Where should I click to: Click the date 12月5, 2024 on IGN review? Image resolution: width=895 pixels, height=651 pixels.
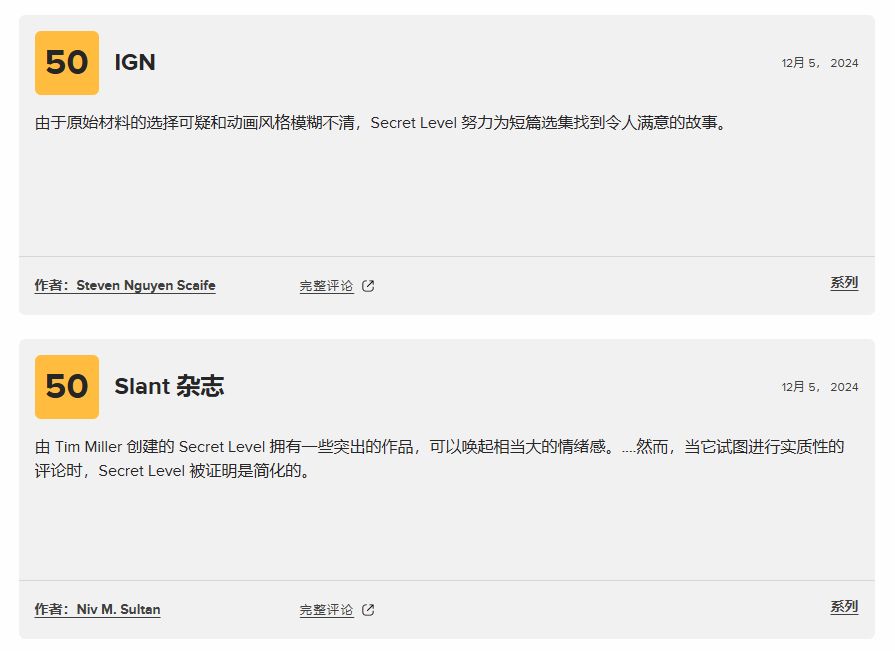[819, 63]
